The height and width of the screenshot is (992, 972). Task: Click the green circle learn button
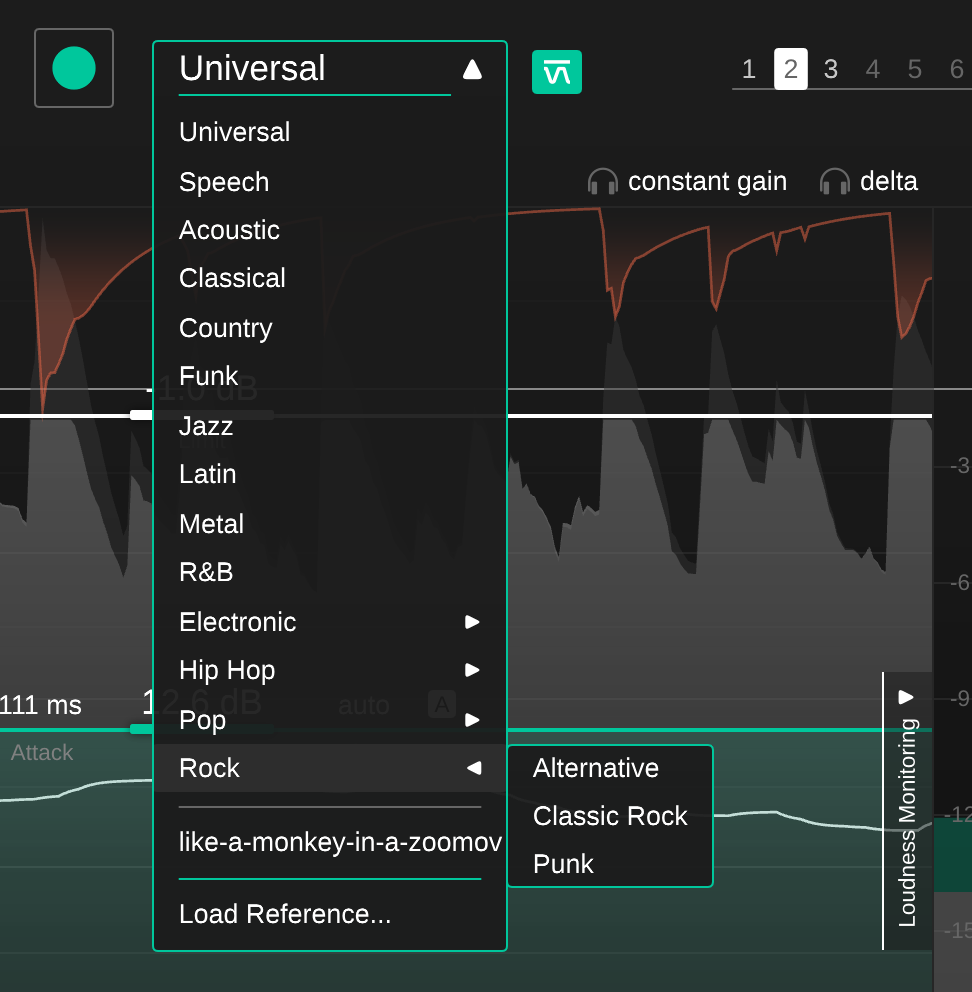[x=74, y=68]
